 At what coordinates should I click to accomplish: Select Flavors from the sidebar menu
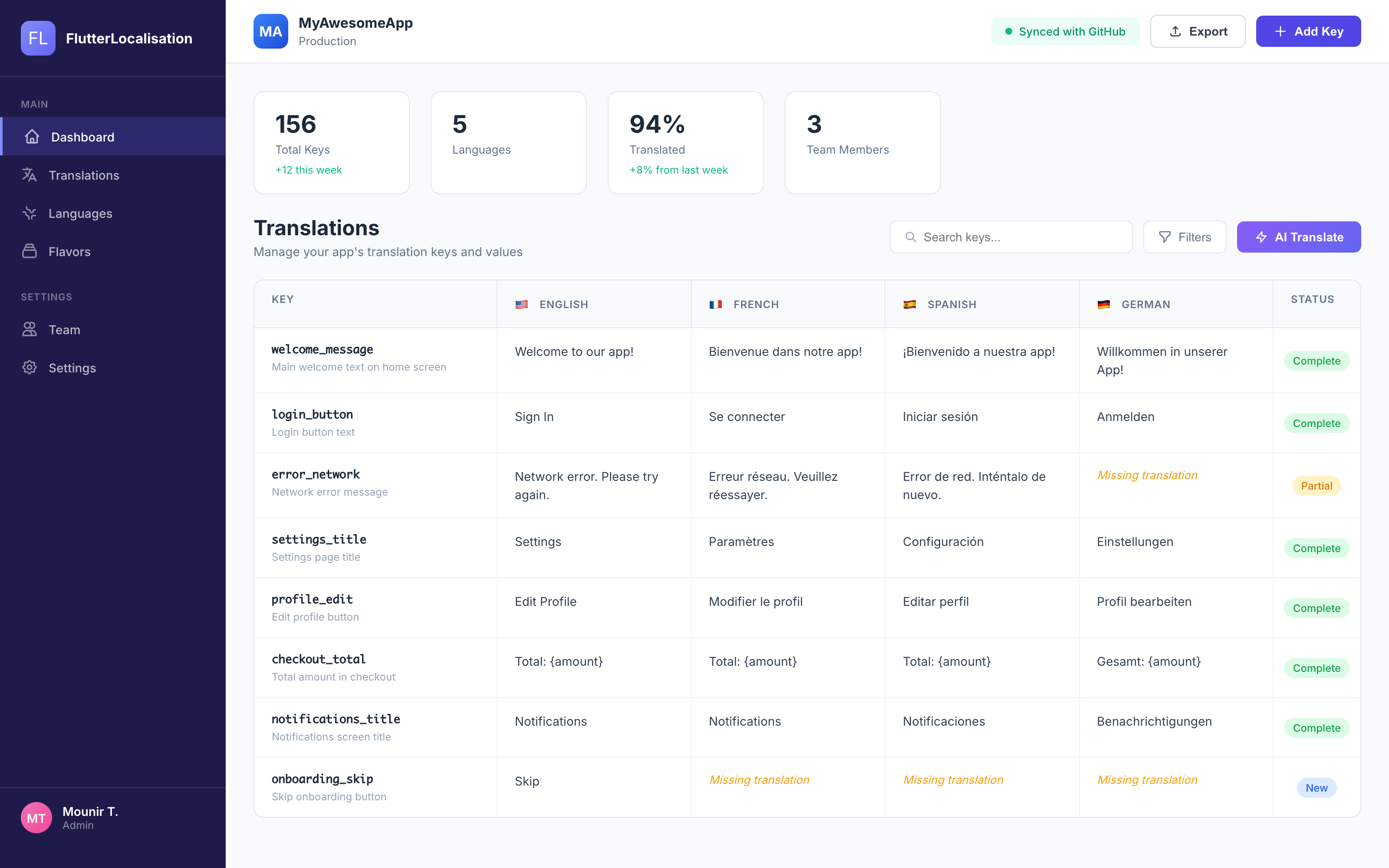[69, 251]
